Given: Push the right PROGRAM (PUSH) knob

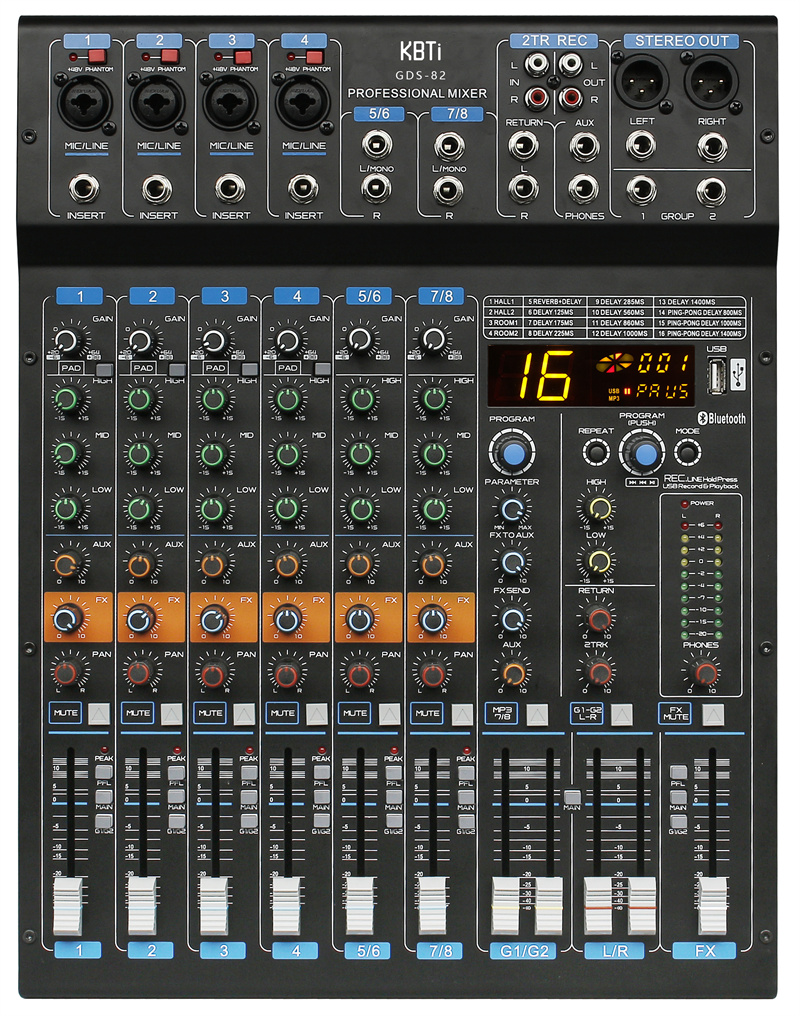Looking at the screenshot, I should pyautogui.click(x=643, y=453).
